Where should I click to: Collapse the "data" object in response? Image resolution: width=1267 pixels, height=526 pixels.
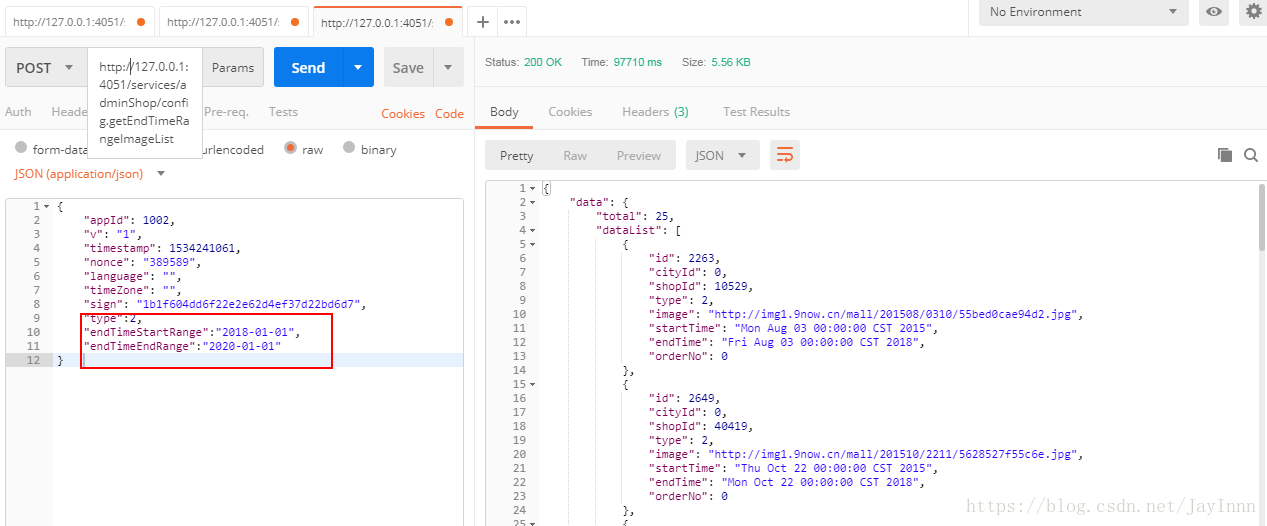pos(533,202)
